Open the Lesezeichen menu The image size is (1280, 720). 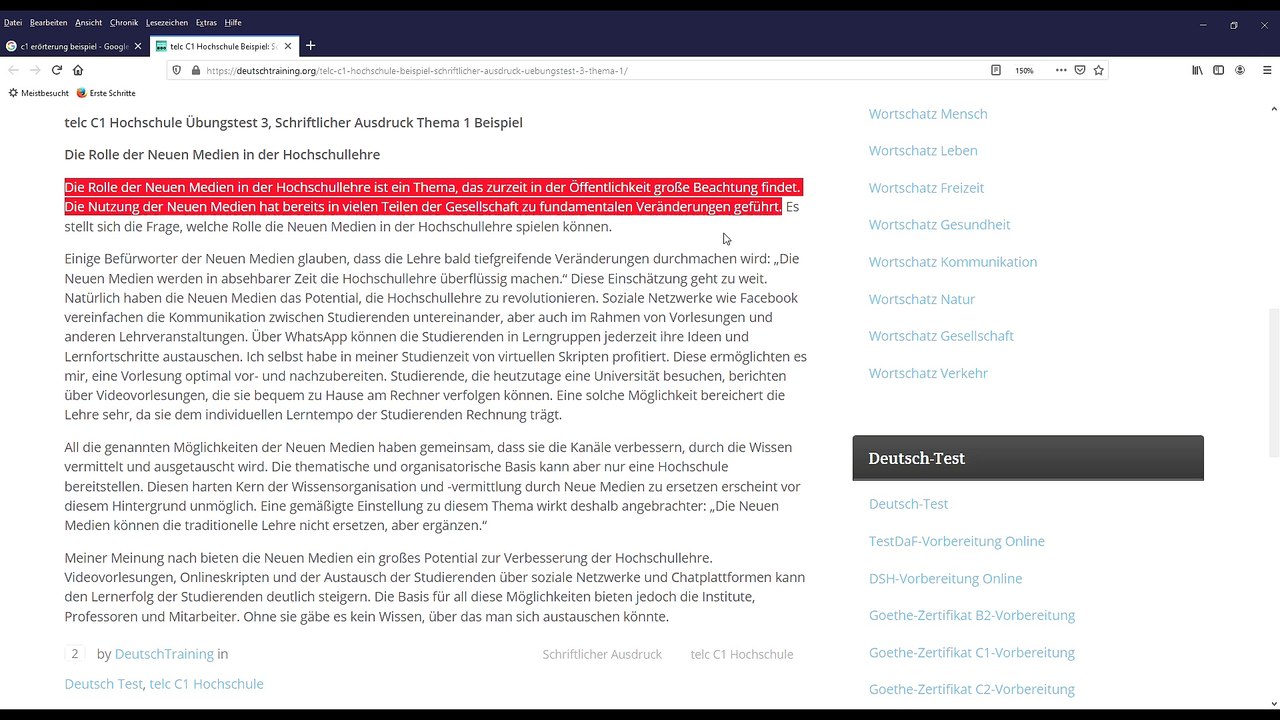coord(167,22)
